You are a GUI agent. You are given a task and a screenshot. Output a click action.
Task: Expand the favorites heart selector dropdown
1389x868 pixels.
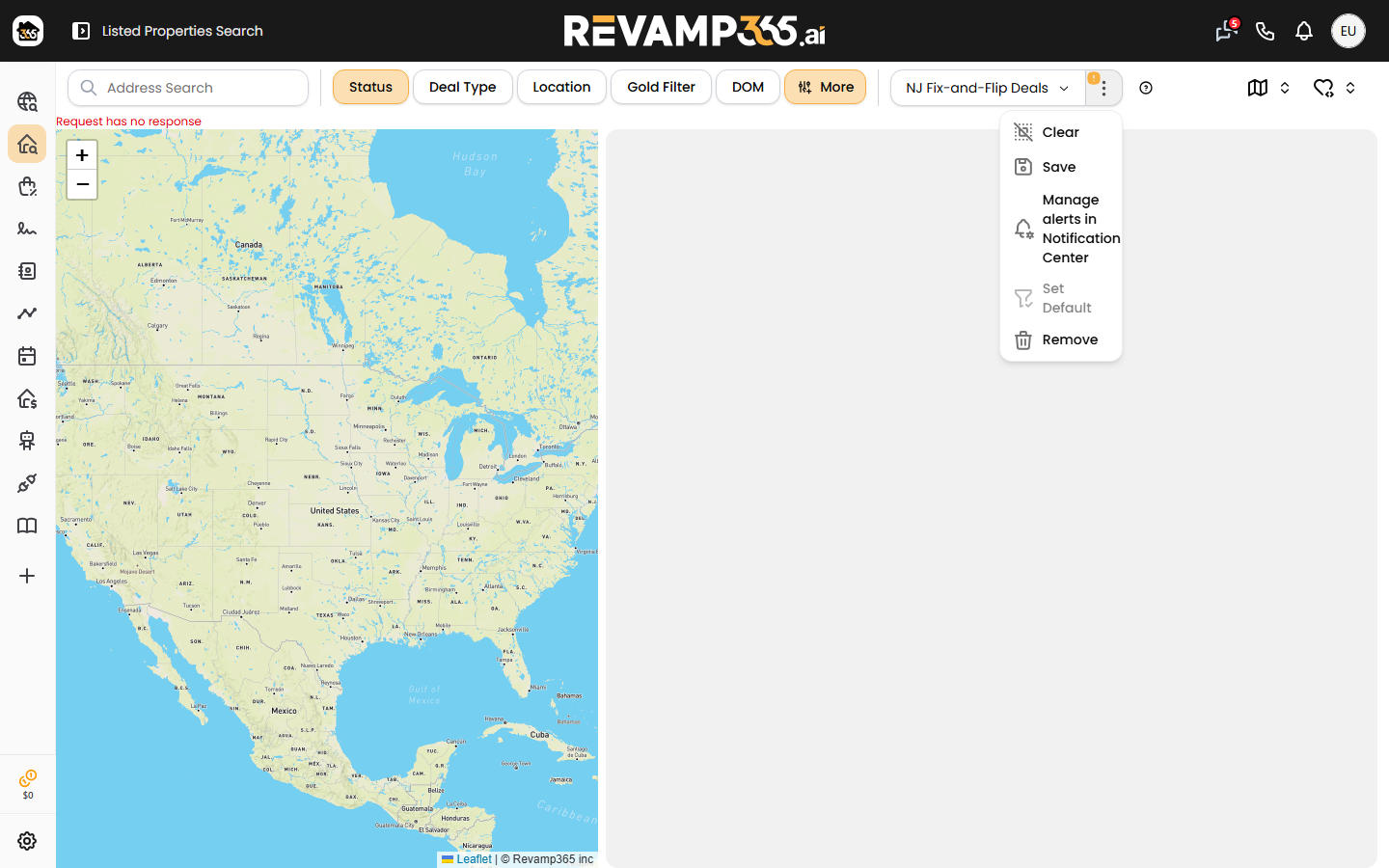[1335, 88]
